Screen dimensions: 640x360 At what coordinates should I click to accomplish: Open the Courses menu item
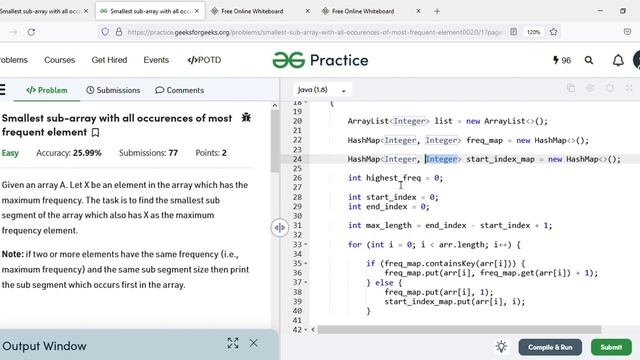60,60
